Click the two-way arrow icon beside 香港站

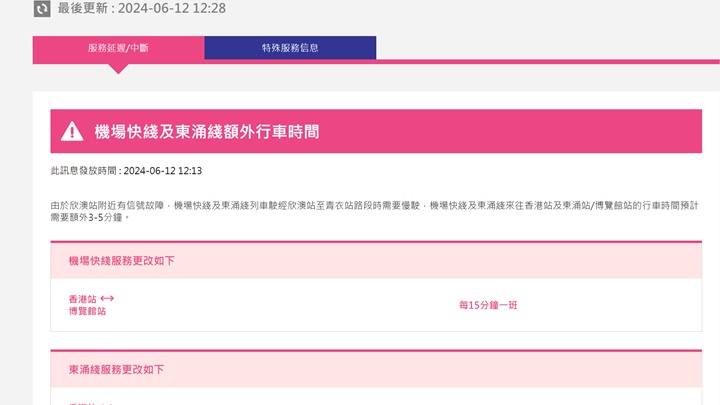(x=107, y=298)
